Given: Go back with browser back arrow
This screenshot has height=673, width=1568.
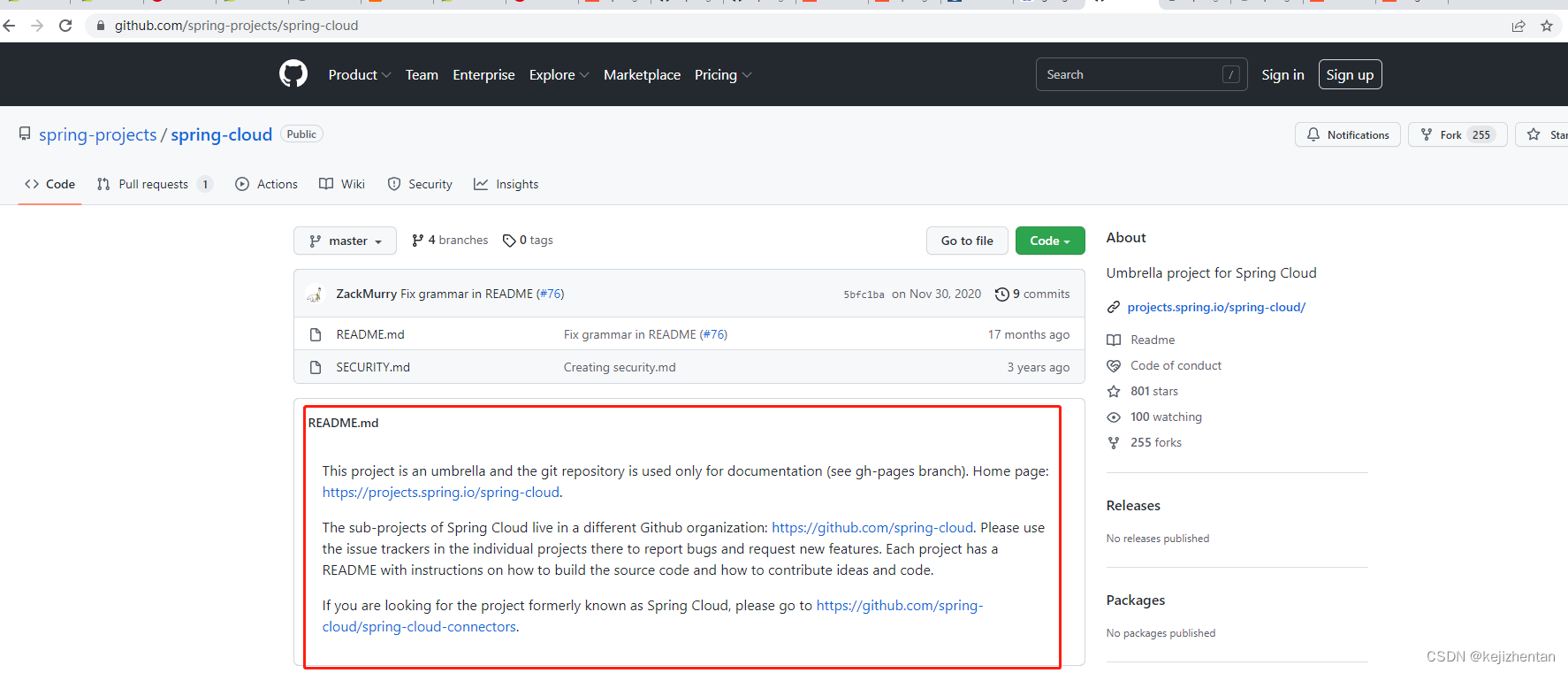Looking at the screenshot, I should click(x=10, y=26).
